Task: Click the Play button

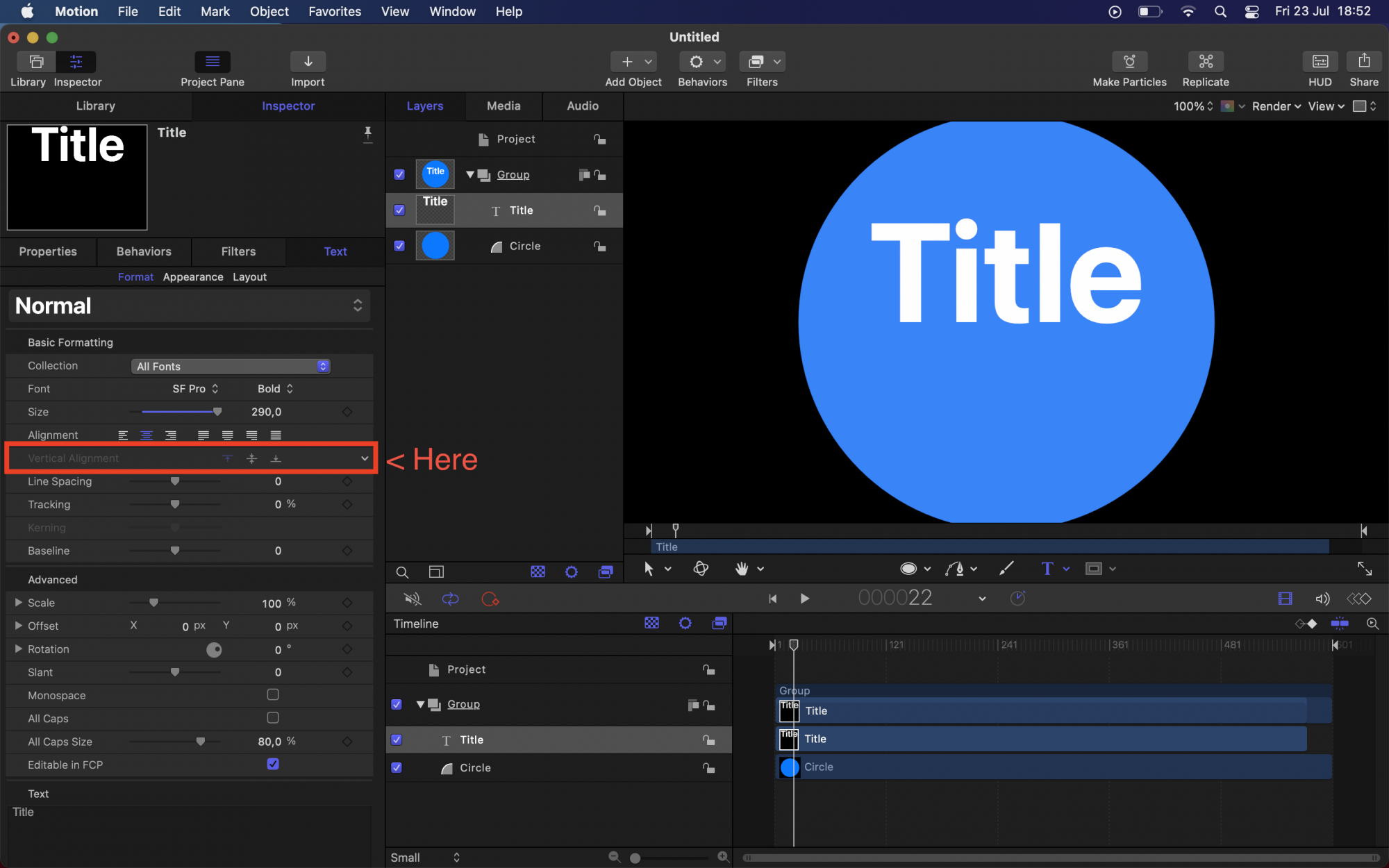Action: (804, 599)
